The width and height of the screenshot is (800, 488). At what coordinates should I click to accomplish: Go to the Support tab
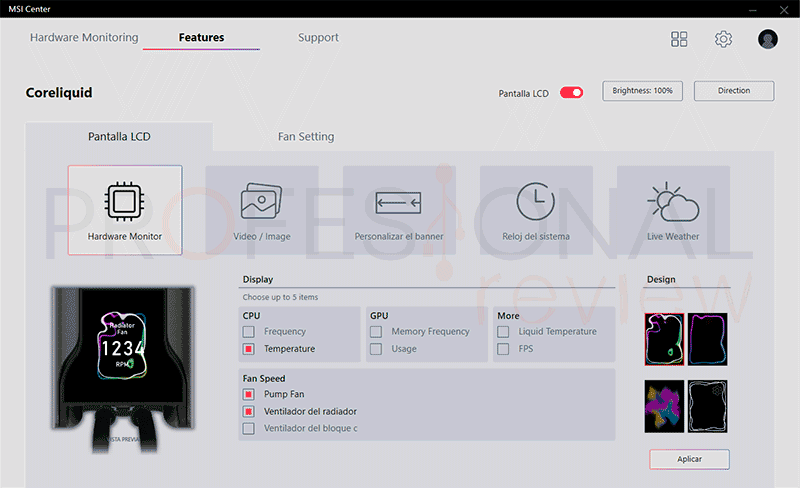click(x=318, y=37)
